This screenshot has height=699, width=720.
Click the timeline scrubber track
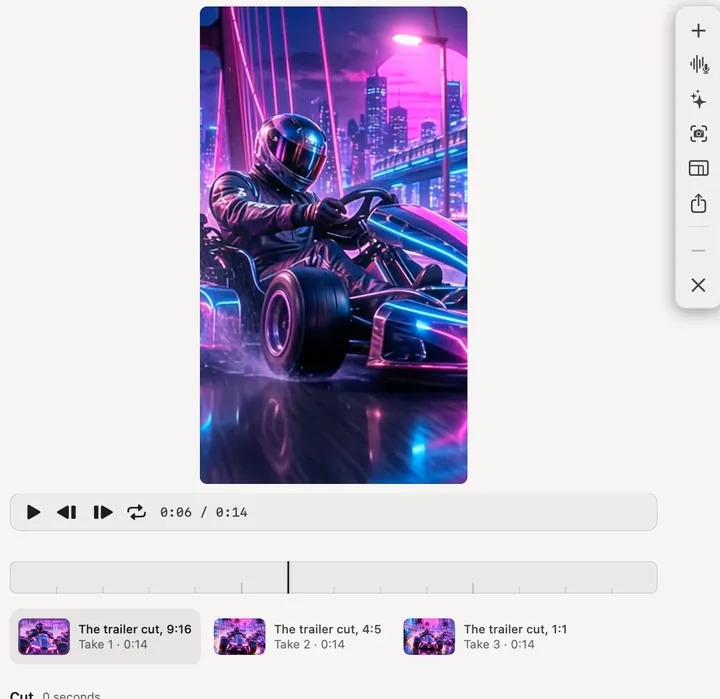tap(334, 577)
